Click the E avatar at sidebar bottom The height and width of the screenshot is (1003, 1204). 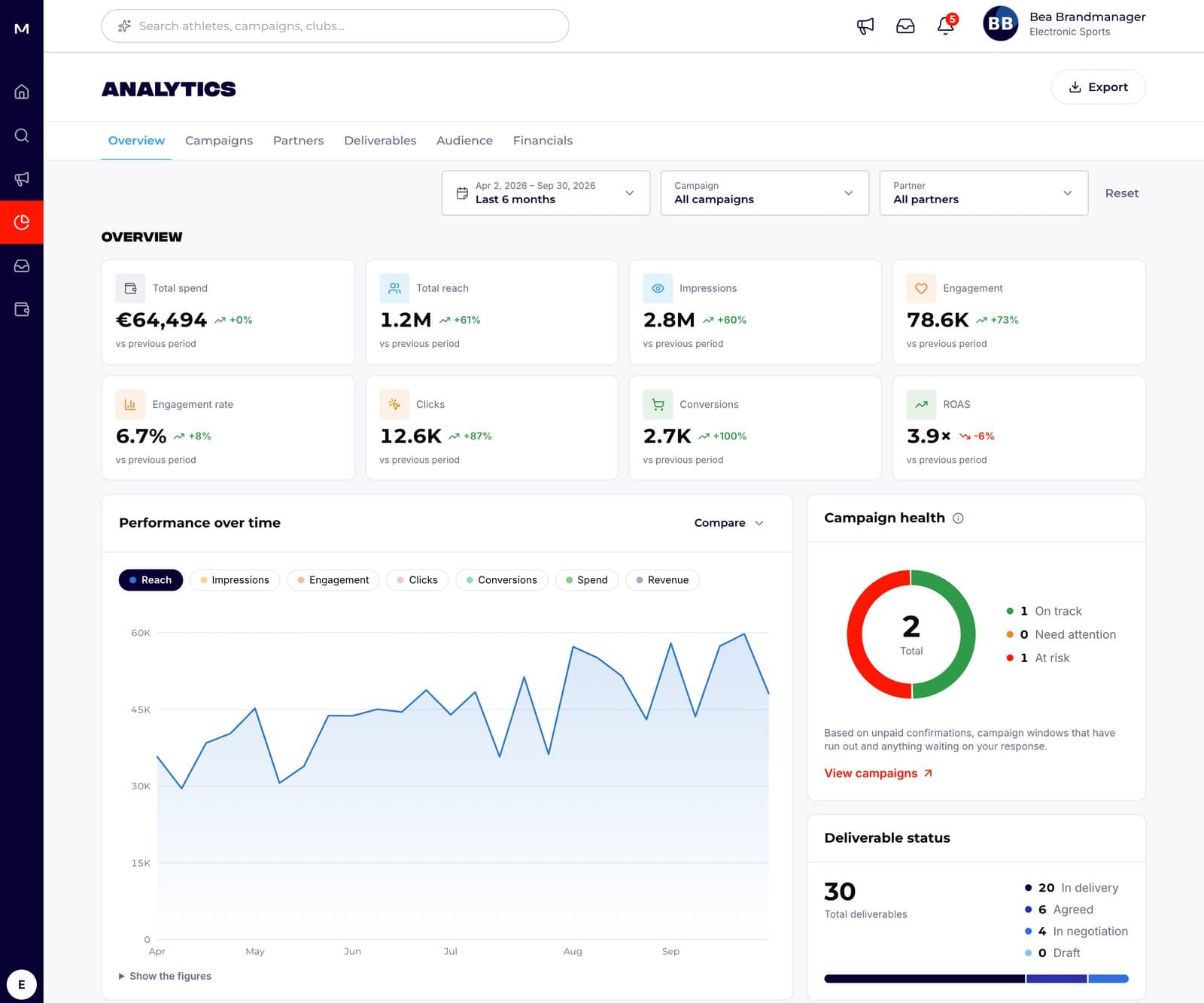21,984
